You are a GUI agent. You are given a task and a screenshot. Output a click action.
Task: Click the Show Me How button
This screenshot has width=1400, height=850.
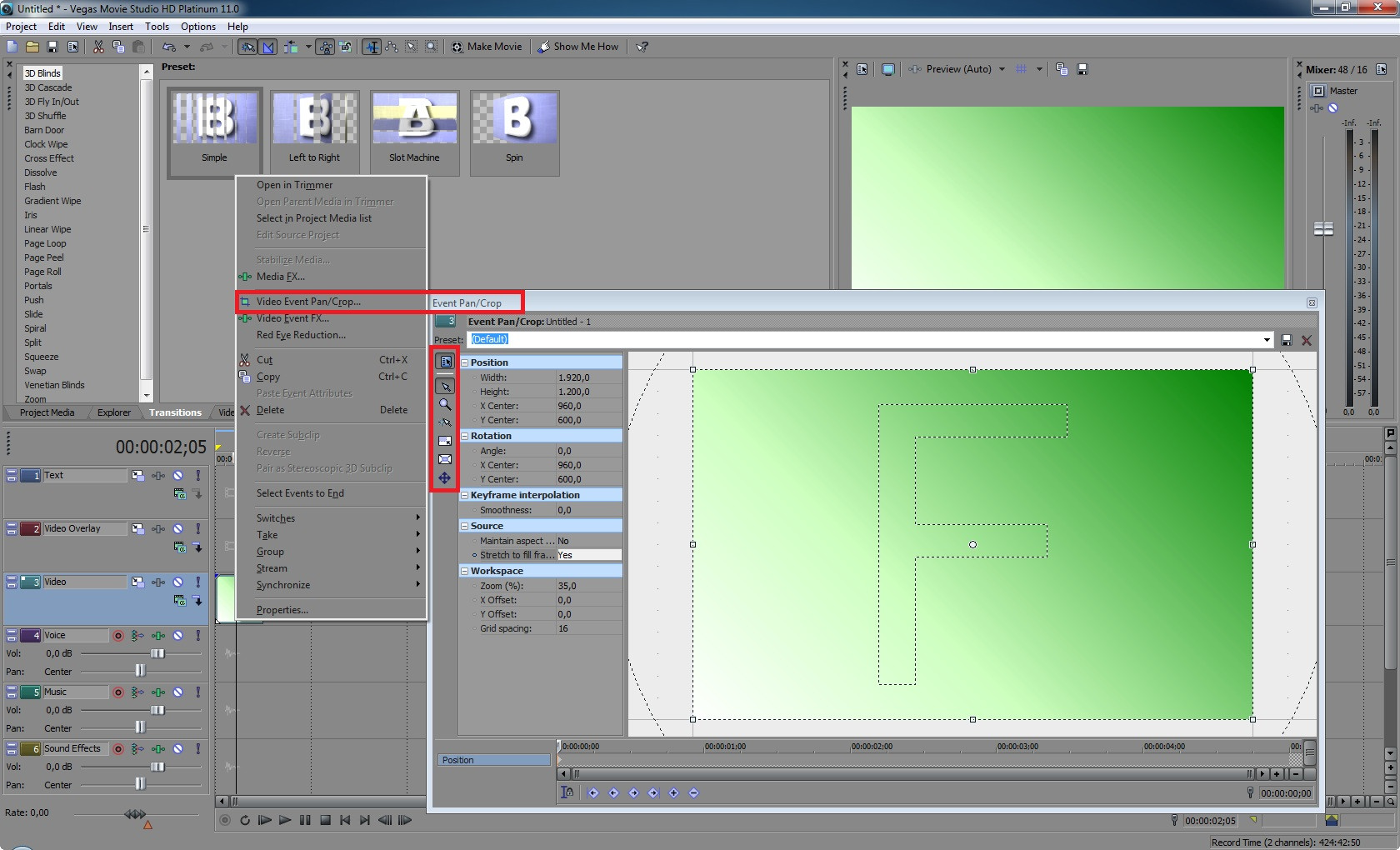pyautogui.click(x=579, y=47)
